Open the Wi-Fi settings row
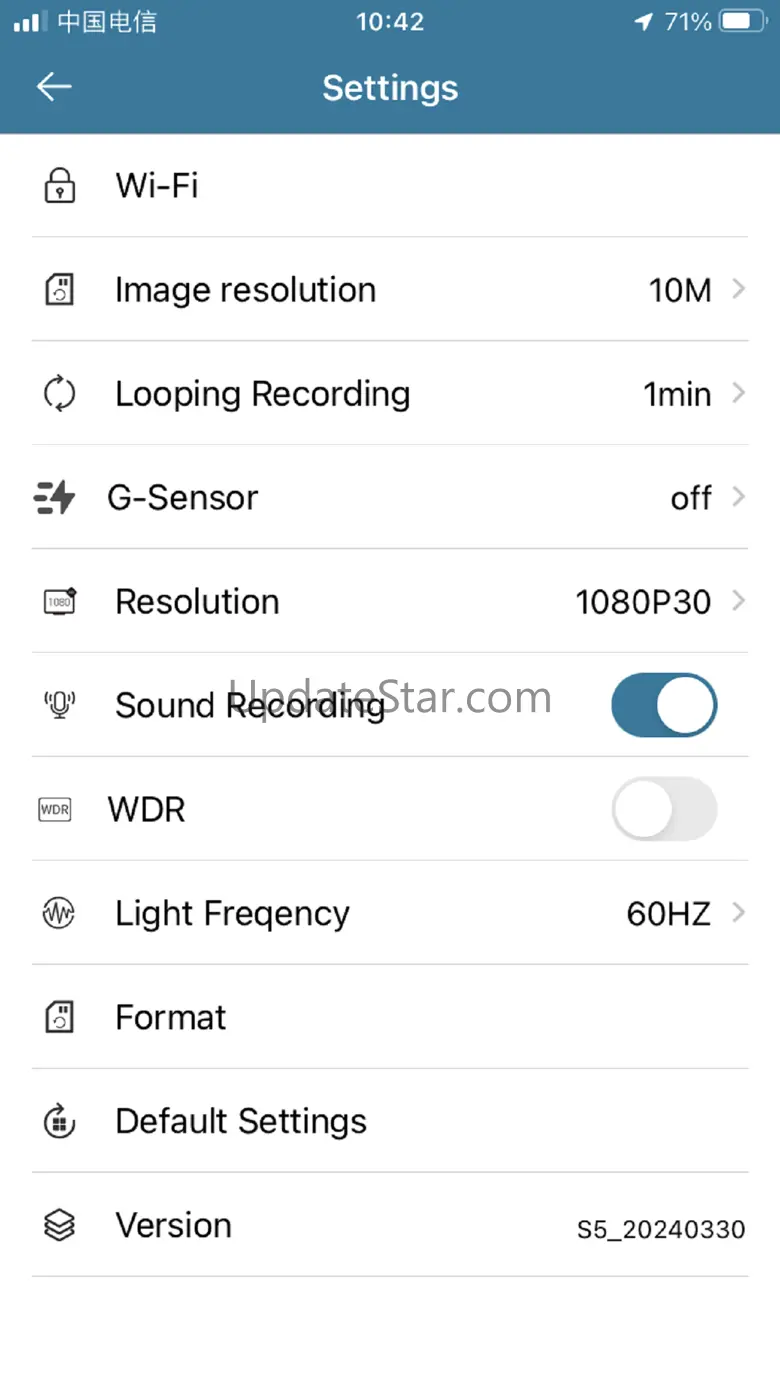This screenshot has width=780, height=1387. (x=390, y=186)
